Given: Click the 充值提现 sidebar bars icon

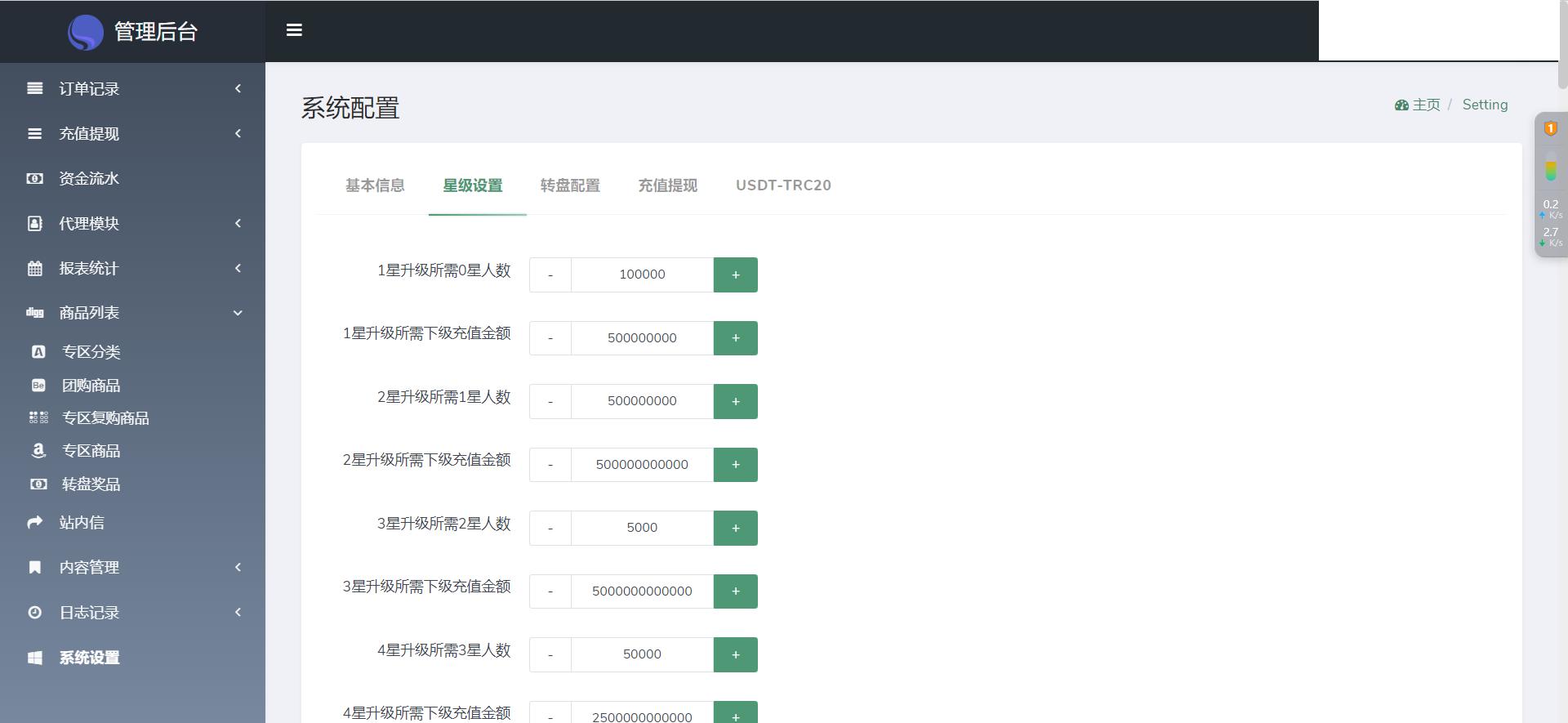Looking at the screenshot, I should pos(34,133).
